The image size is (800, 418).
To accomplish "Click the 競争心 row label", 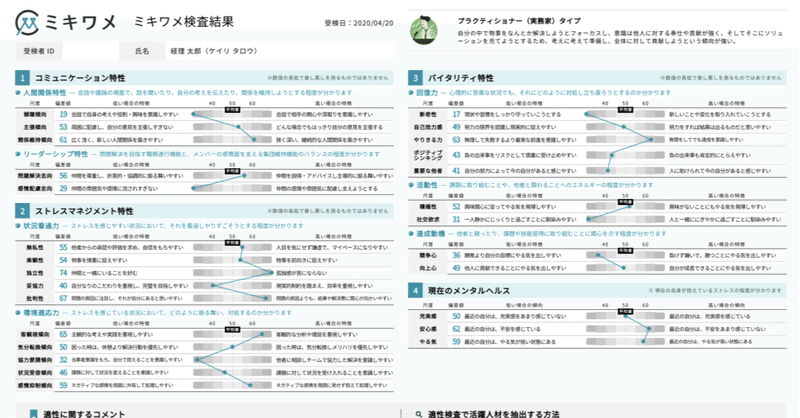I will tap(428, 255).
